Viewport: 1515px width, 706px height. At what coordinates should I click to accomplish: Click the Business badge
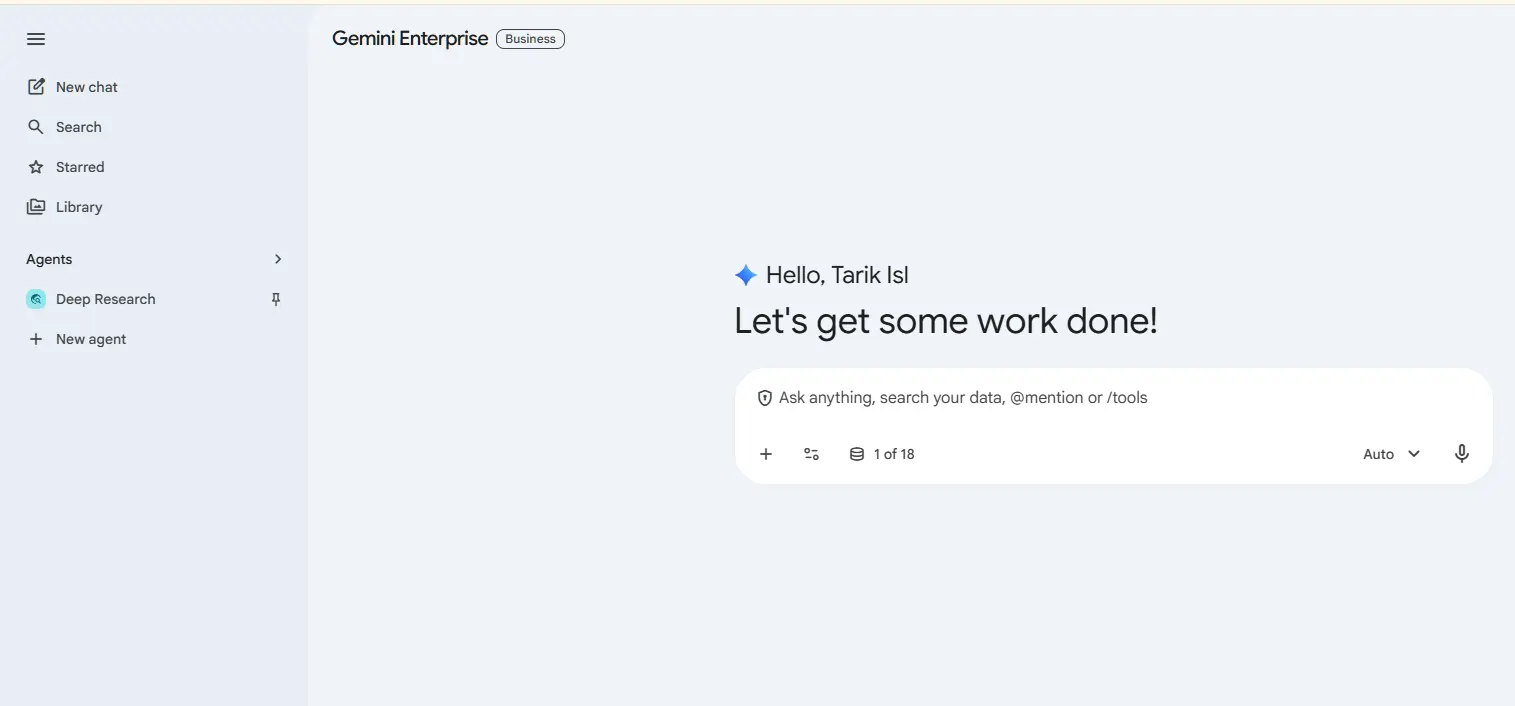[530, 39]
